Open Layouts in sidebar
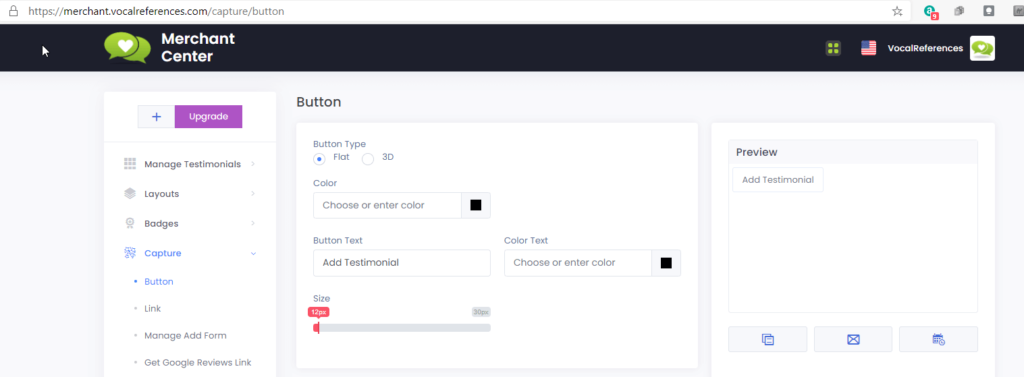The width and height of the screenshot is (1024, 377). point(161,194)
